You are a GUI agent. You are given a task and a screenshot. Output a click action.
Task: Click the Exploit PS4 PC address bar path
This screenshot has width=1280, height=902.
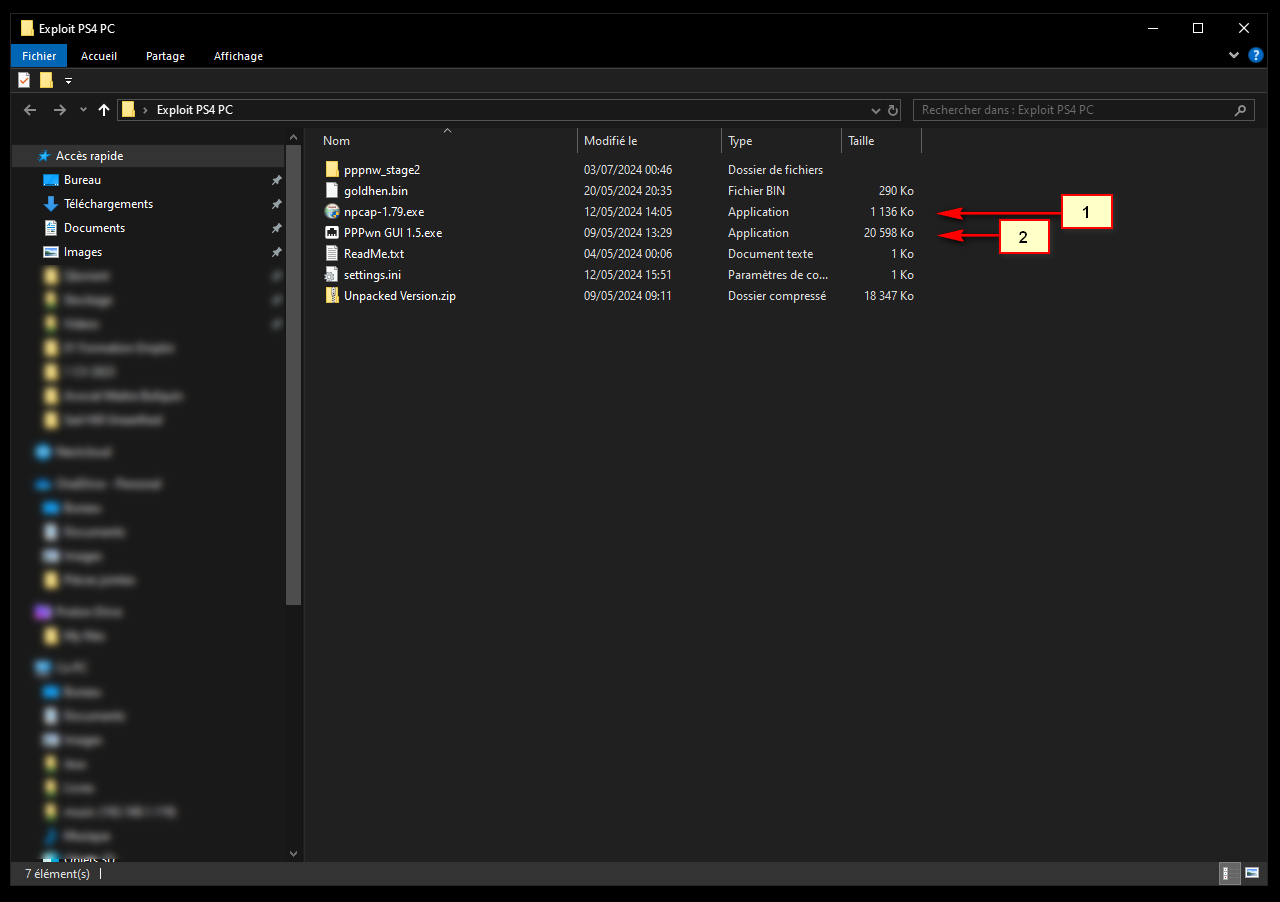[x=195, y=110]
